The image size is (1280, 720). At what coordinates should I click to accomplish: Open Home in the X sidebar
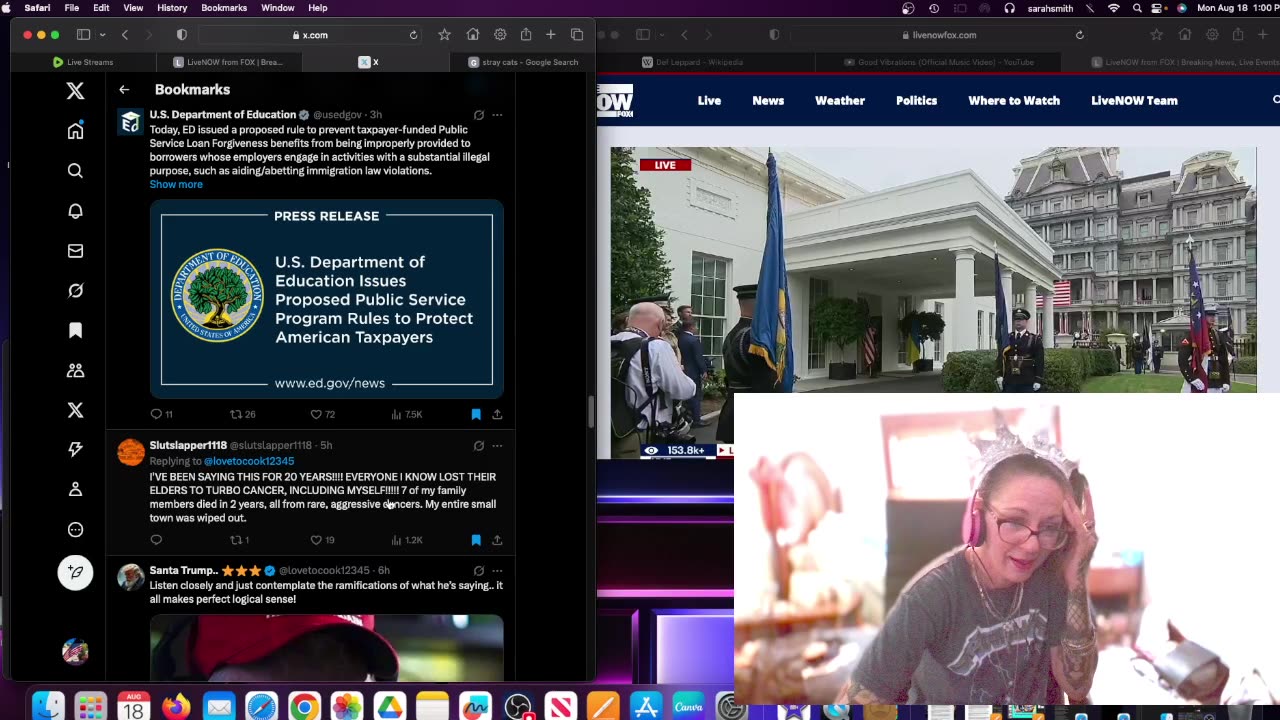[75, 131]
